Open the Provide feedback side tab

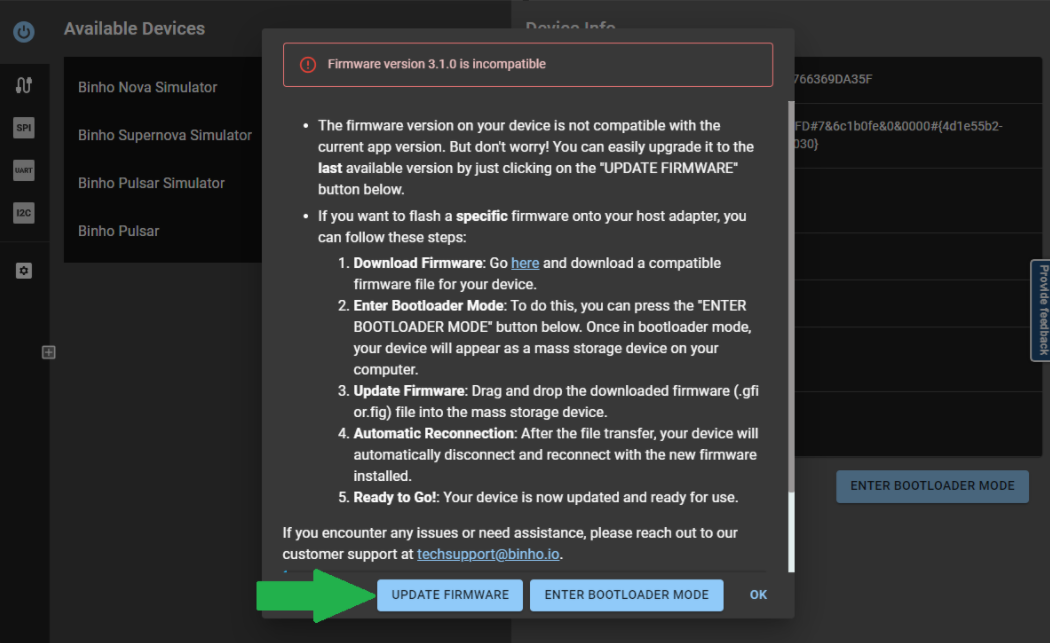[1041, 310]
